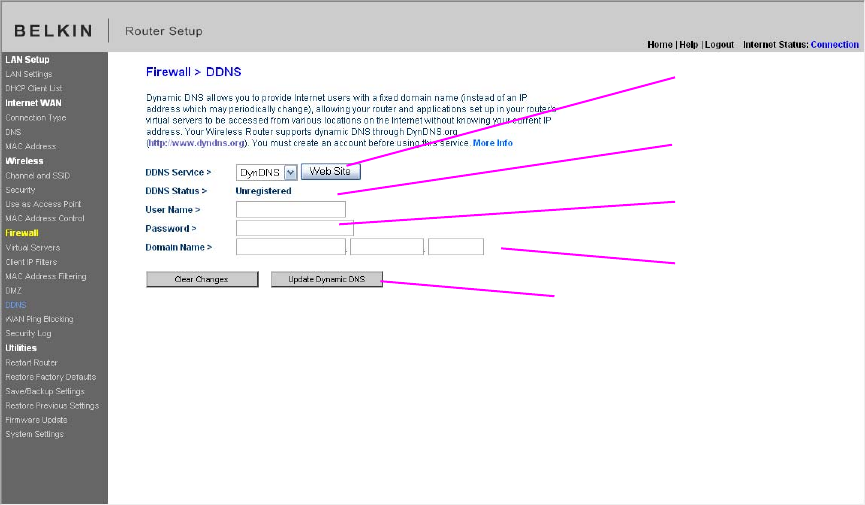Open Channel and SSID settings

[x=38, y=176]
